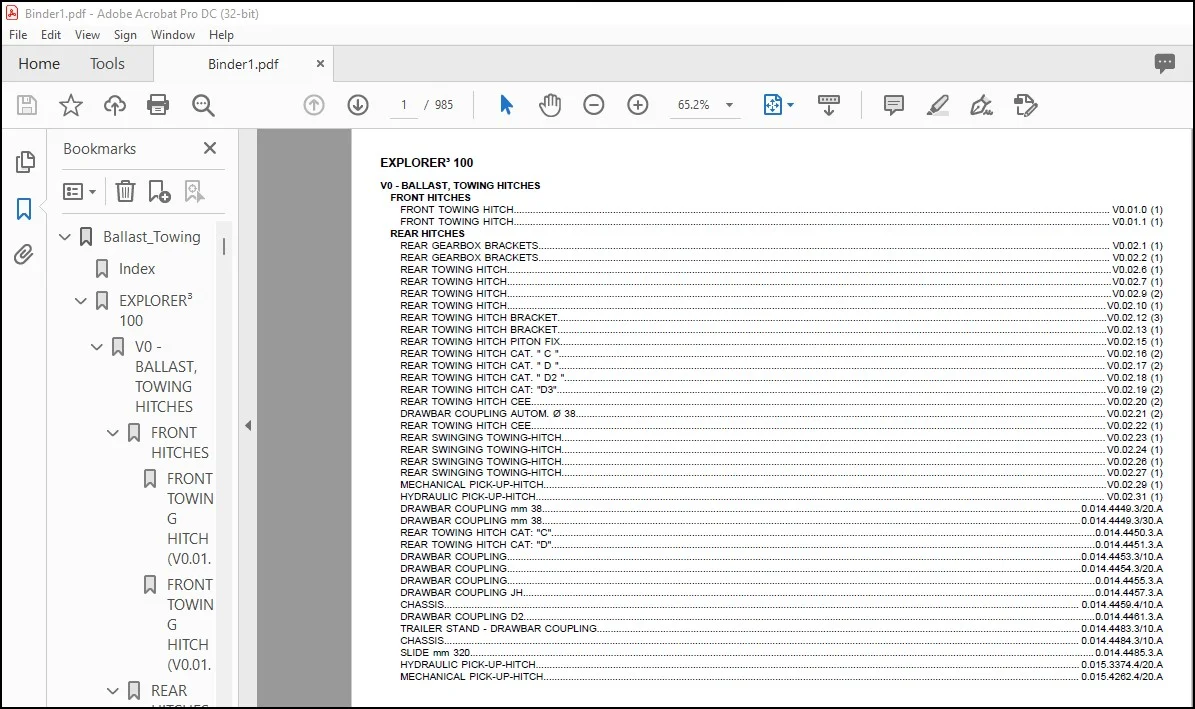Select the Binder1.pdf document tab
Image resolution: width=1195 pixels, height=709 pixels.
coord(243,64)
